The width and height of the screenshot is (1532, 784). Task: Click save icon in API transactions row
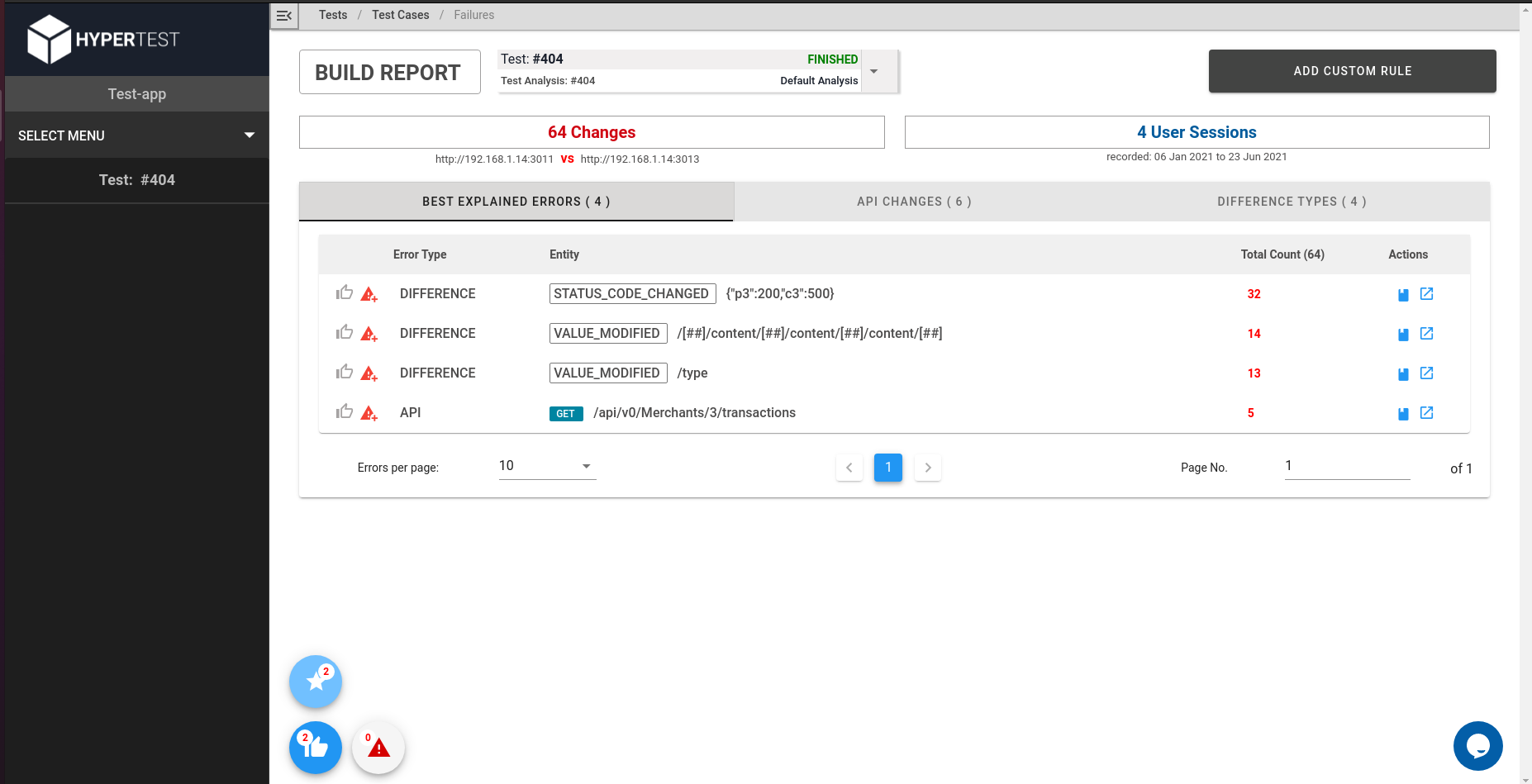point(1403,414)
